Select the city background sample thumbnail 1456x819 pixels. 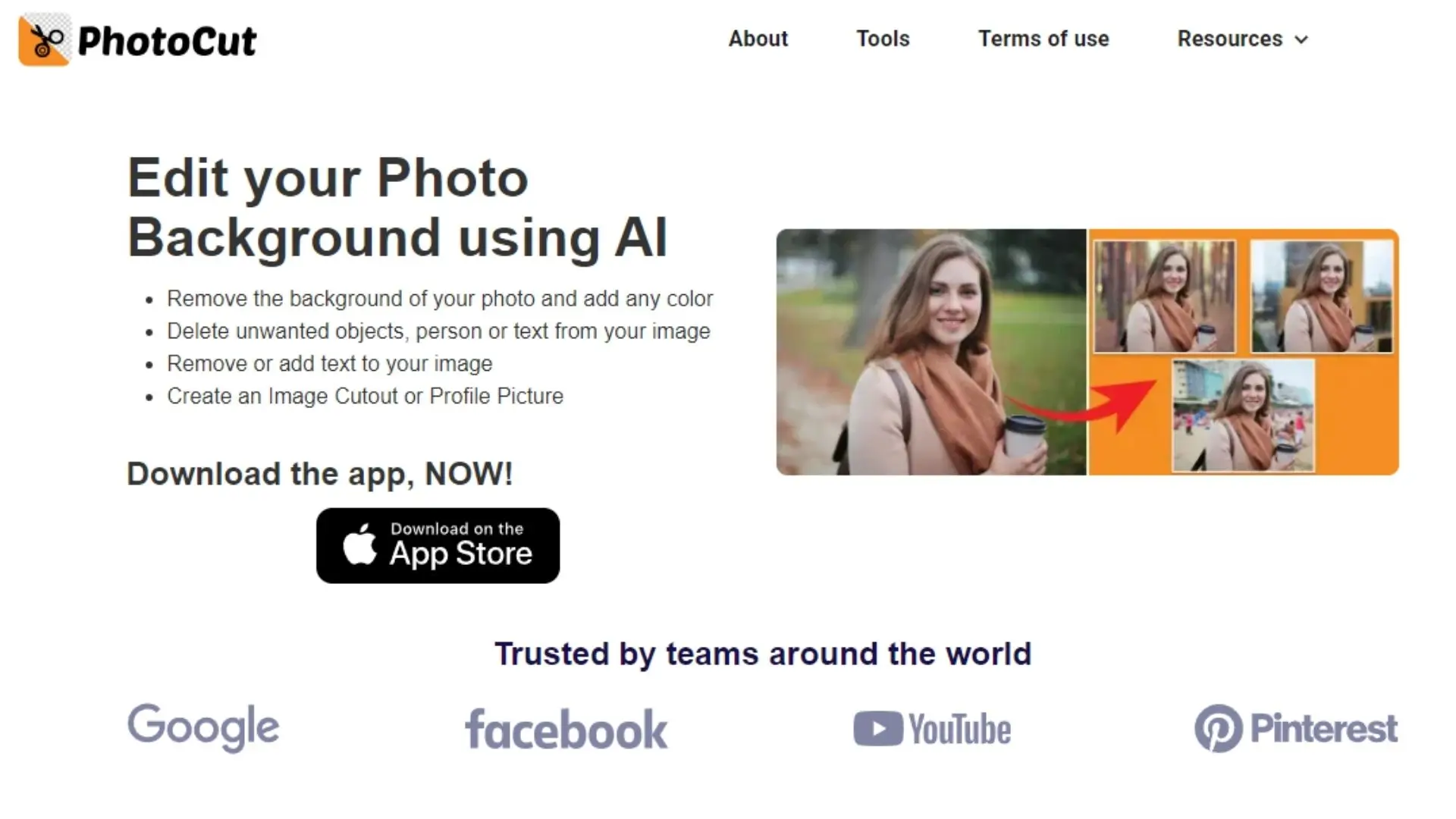tap(1322, 297)
